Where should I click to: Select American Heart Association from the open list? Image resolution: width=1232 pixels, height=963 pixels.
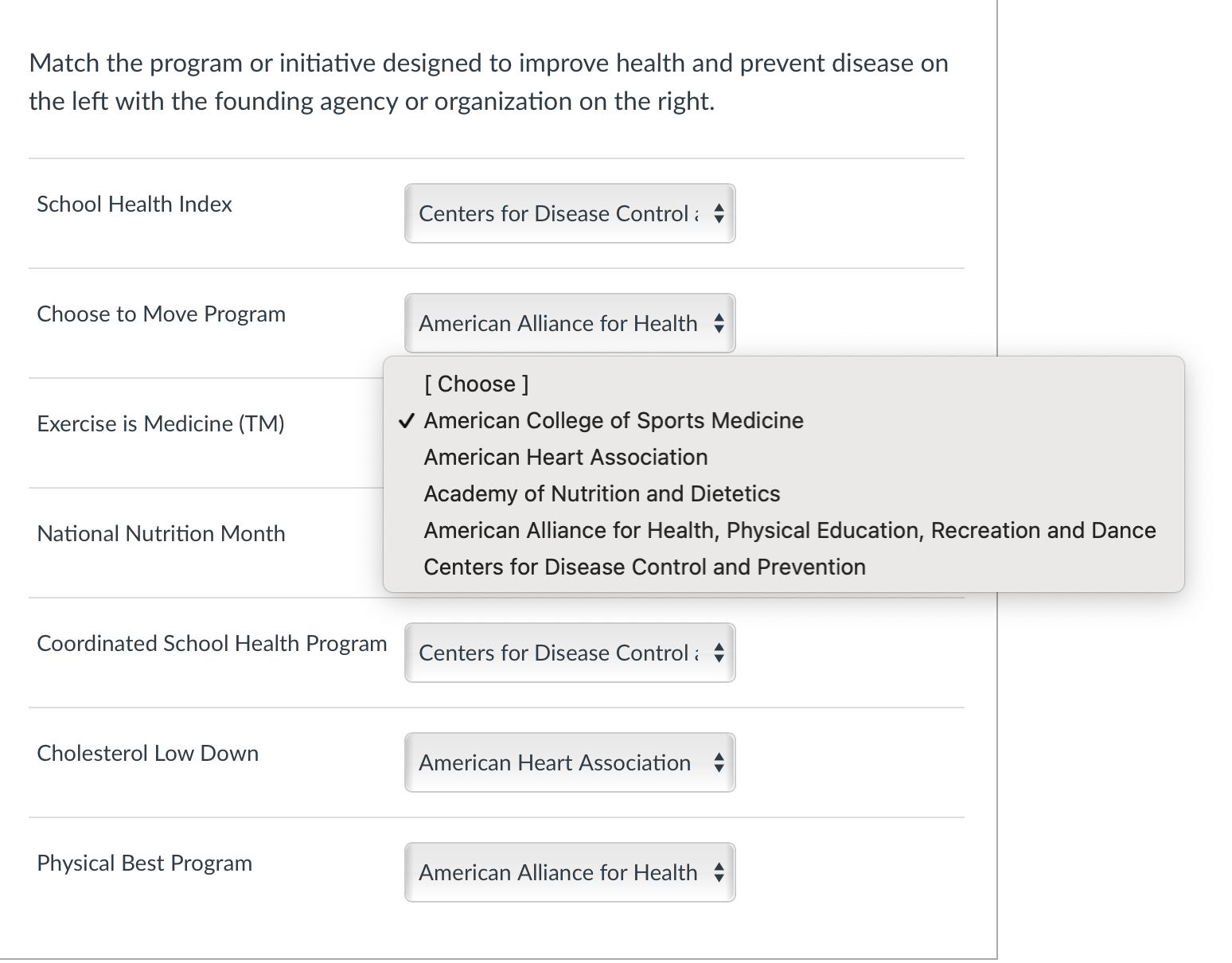click(565, 457)
